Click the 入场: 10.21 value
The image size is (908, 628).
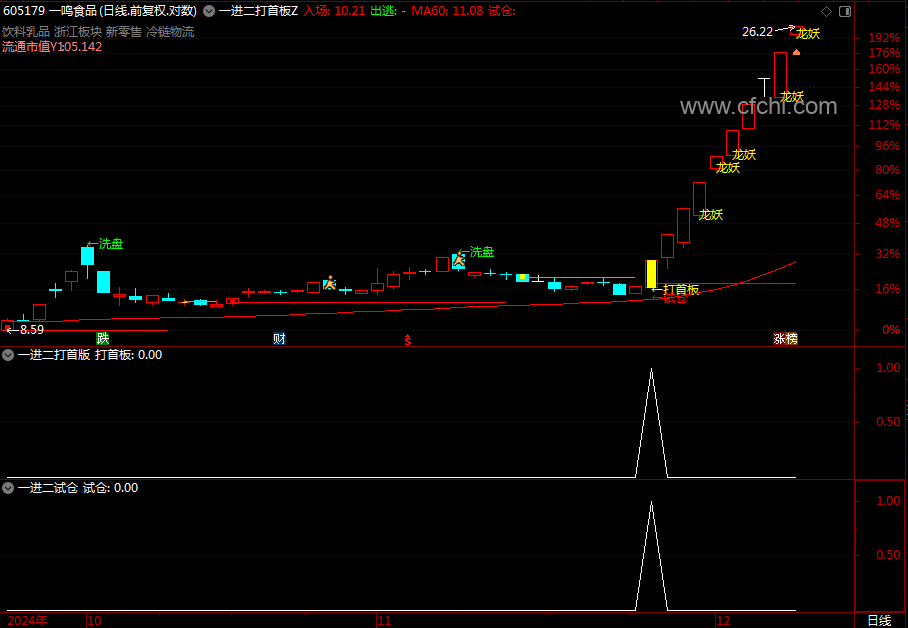coord(334,11)
